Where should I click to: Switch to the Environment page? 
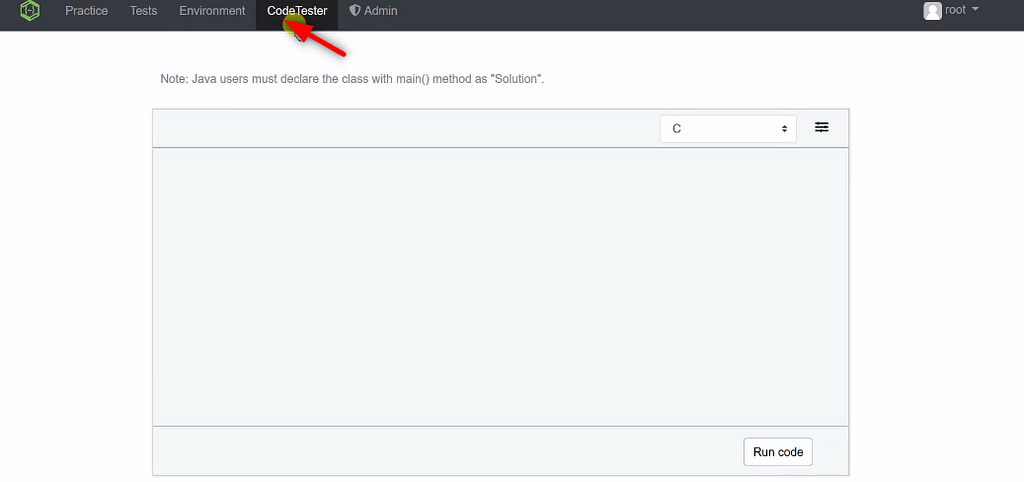[x=212, y=11]
